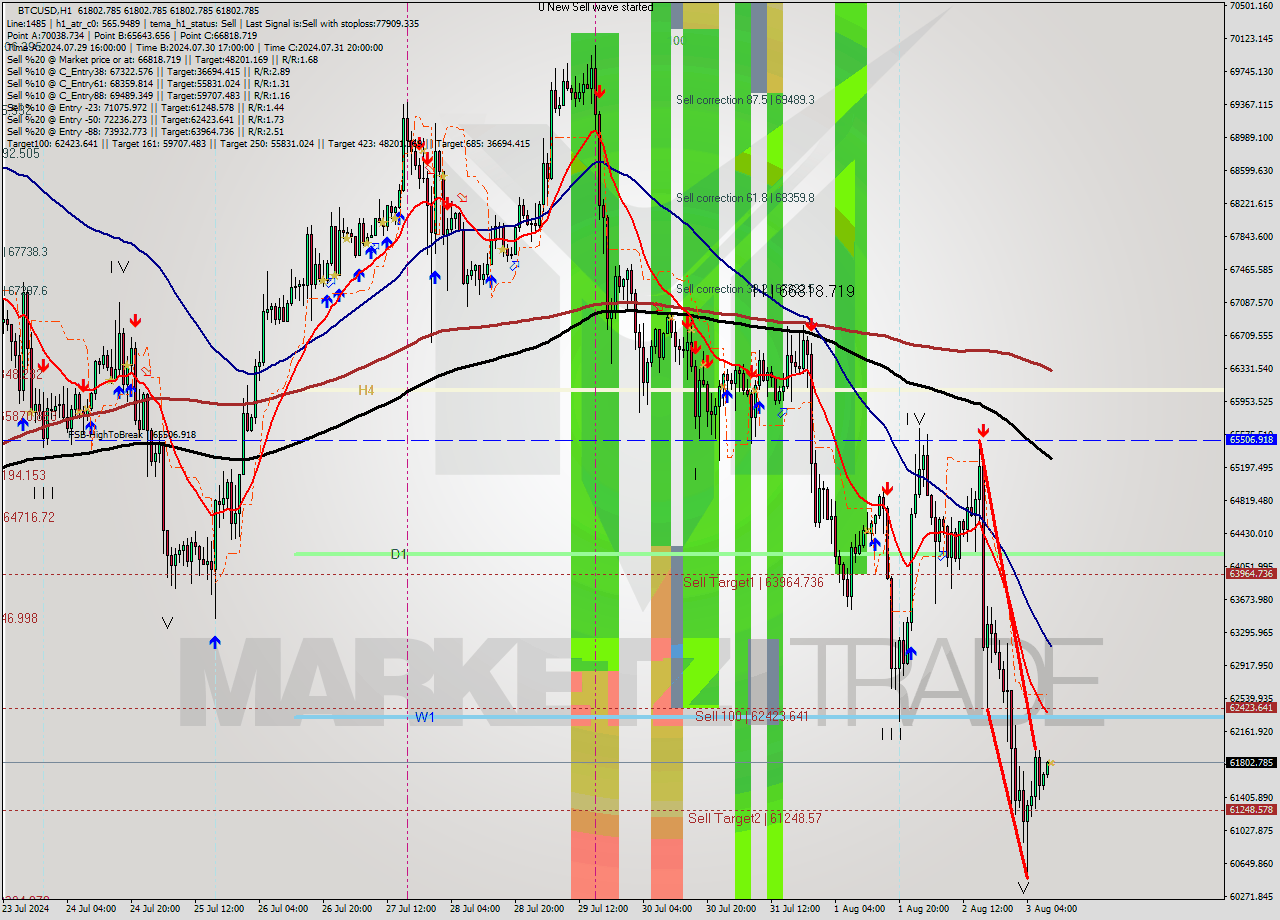The height and width of the screenshot is (920, 1280).
Task: Click the blue up arrow below the 25 Jul low
Action: pos(215,642)
